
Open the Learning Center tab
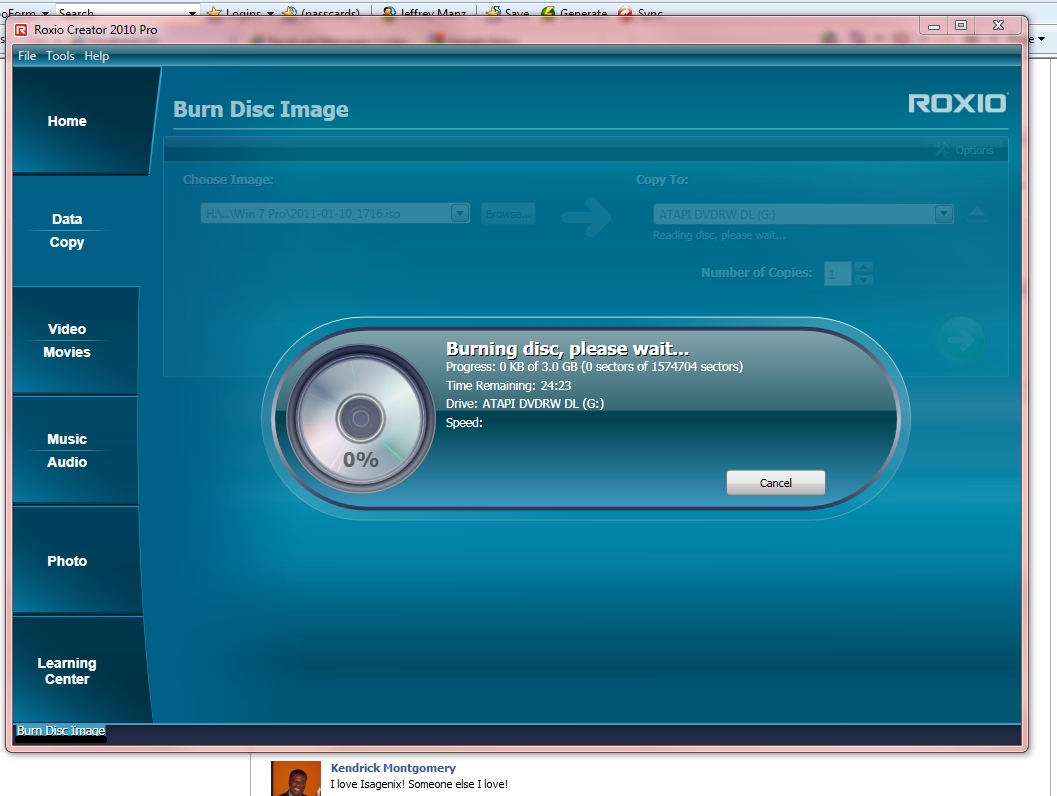(x=80, y=671)
